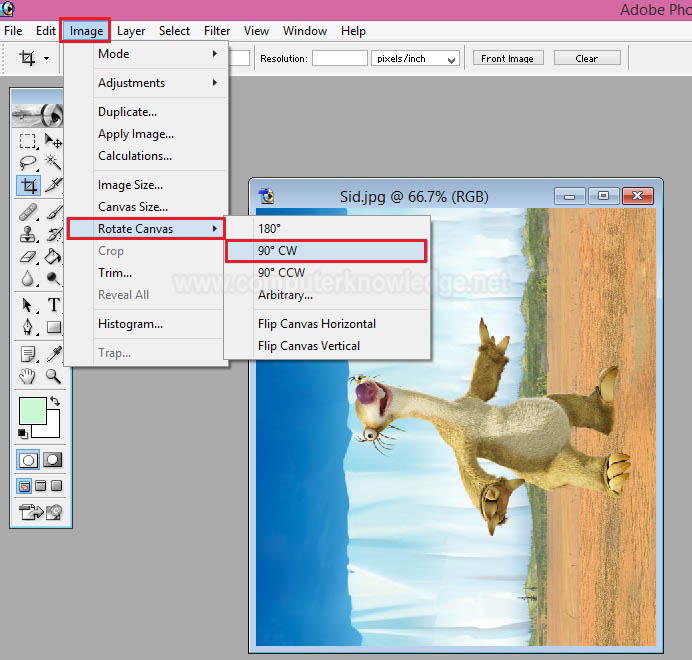Rotate canvas 90° CCW
Viewport: 692px width, 660px height.
pos(327,272)
